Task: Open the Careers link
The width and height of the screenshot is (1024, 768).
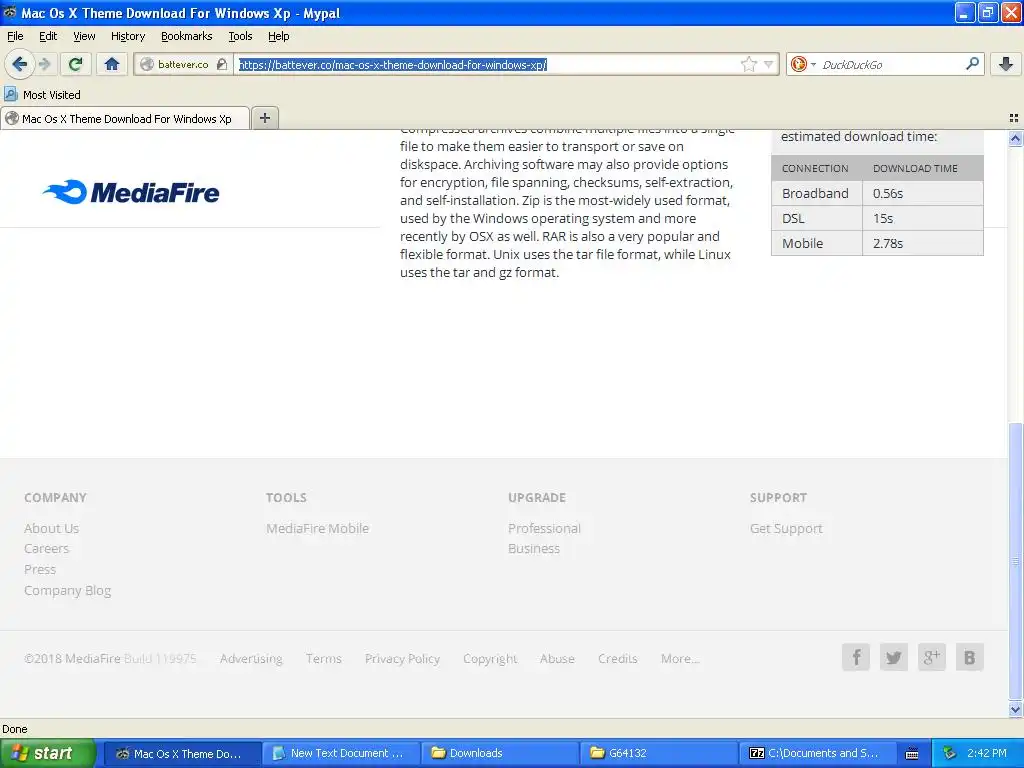Action: pos(46,549)
